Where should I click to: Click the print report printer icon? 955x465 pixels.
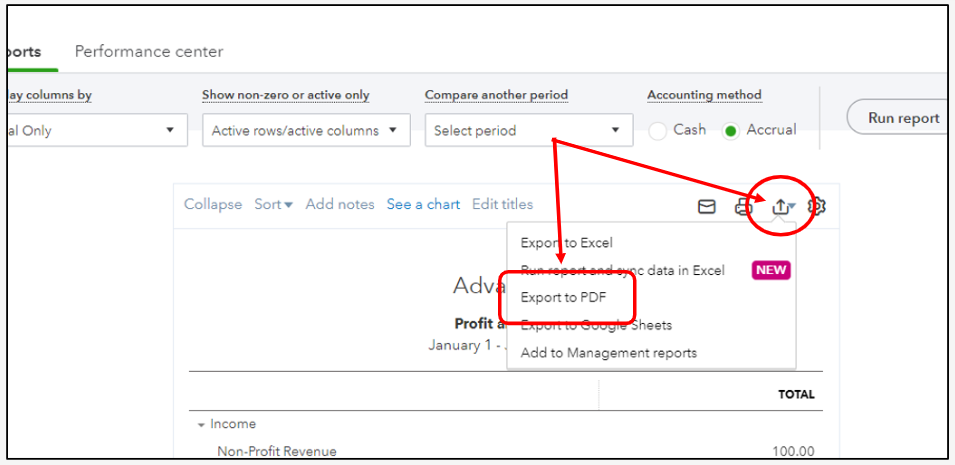tap(742, 207)
